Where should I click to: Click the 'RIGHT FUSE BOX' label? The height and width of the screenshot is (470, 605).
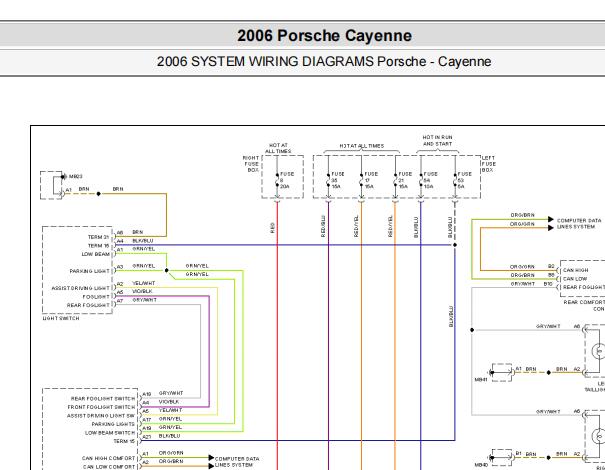[x=251, y=164]
